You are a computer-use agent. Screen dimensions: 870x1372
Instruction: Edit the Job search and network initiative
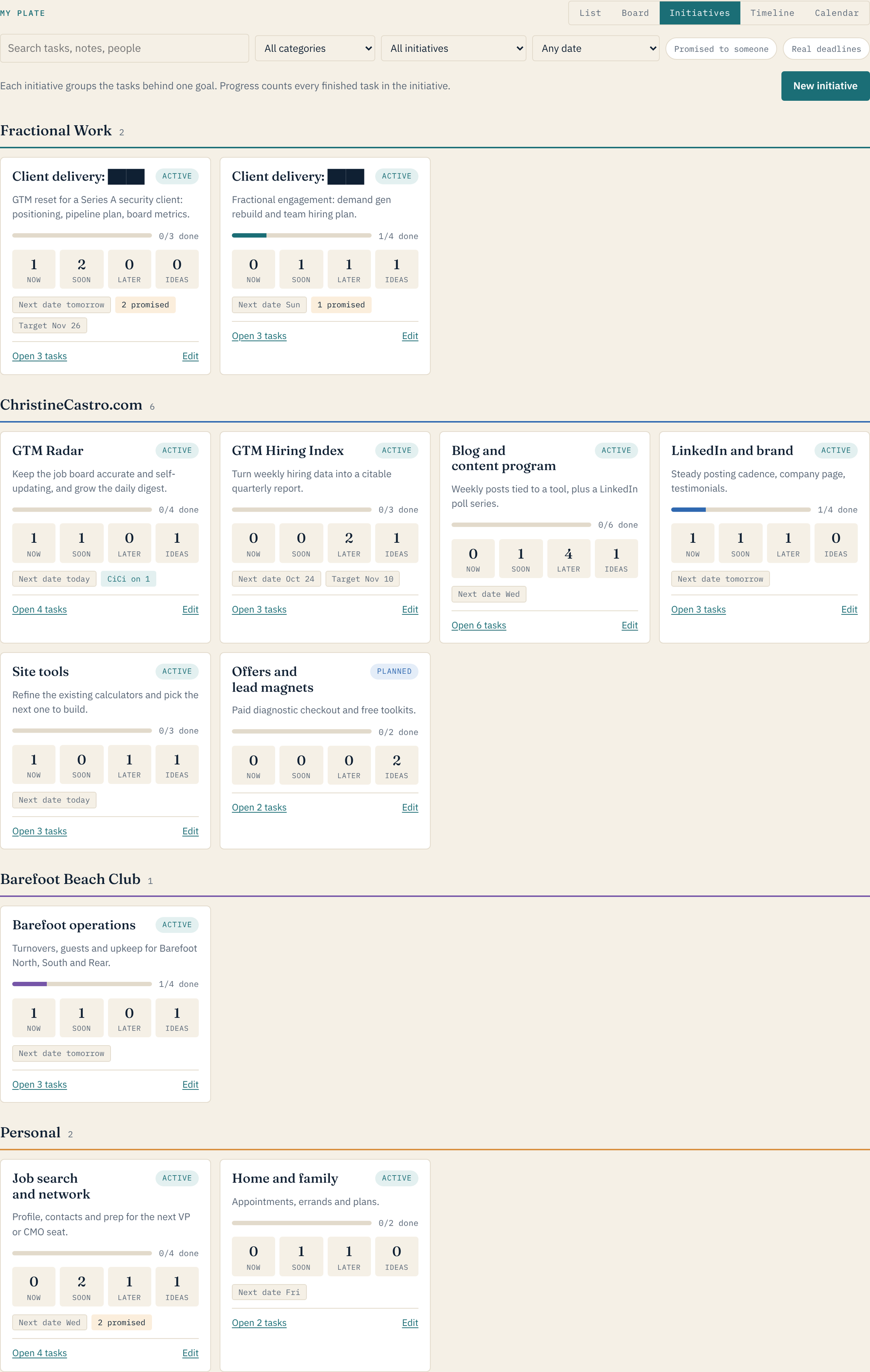tap(190, 1353)
